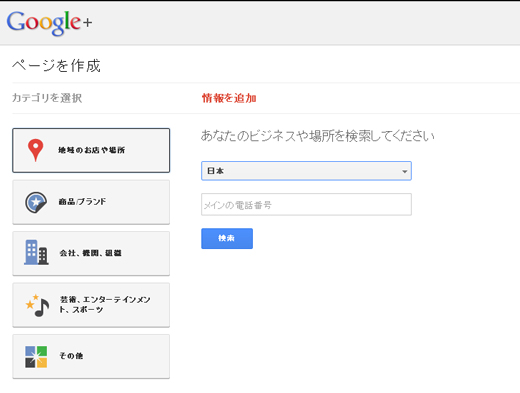Click the あなたのビジネスや場所を検索してください text
This screenshot has height=393, width=520.
(318, 136)
